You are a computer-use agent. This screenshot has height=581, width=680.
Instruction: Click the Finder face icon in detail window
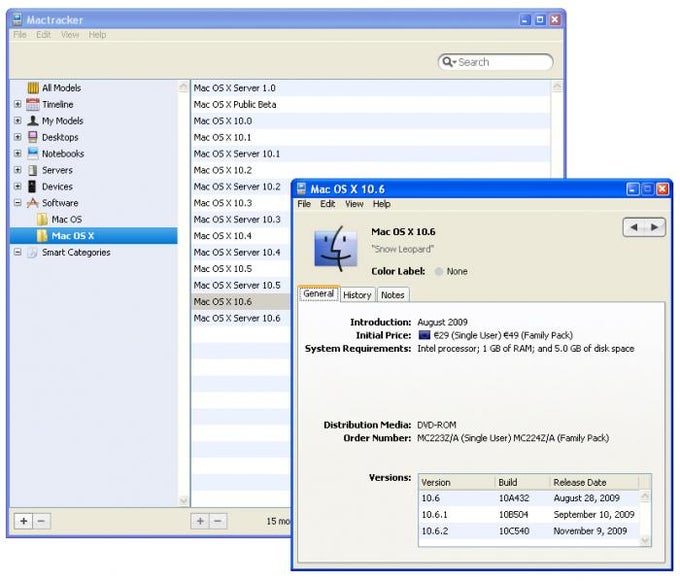point(336,249)
